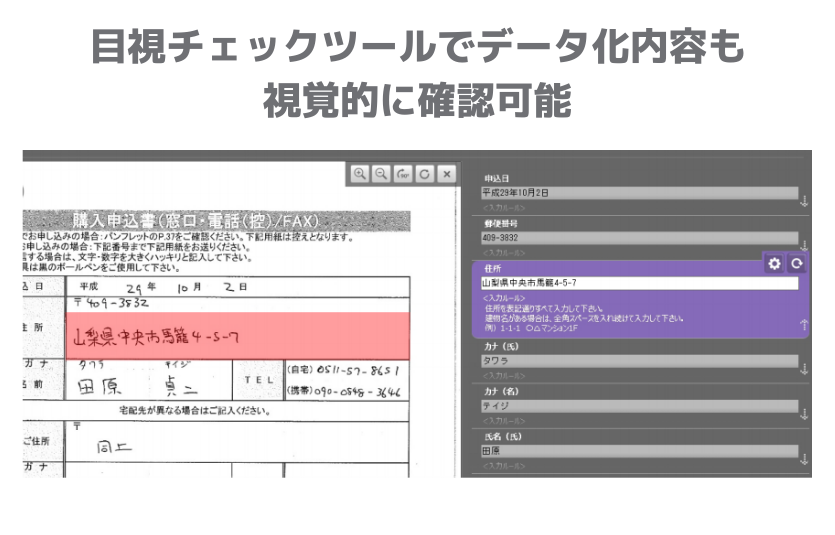The width and height of the screenshot is (835, 535).
Task: Select the カナ（名） field containing テイジ
Action: click(x=639, y=405)
